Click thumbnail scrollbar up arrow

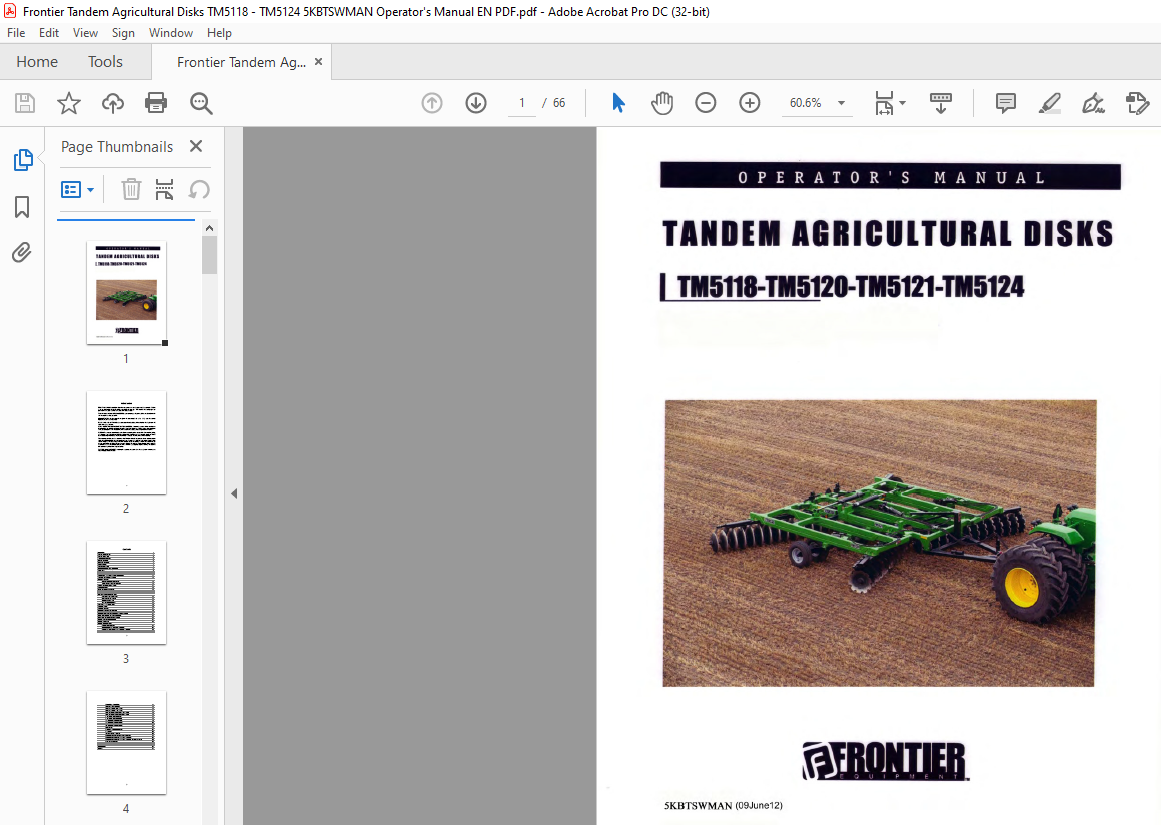210,228
